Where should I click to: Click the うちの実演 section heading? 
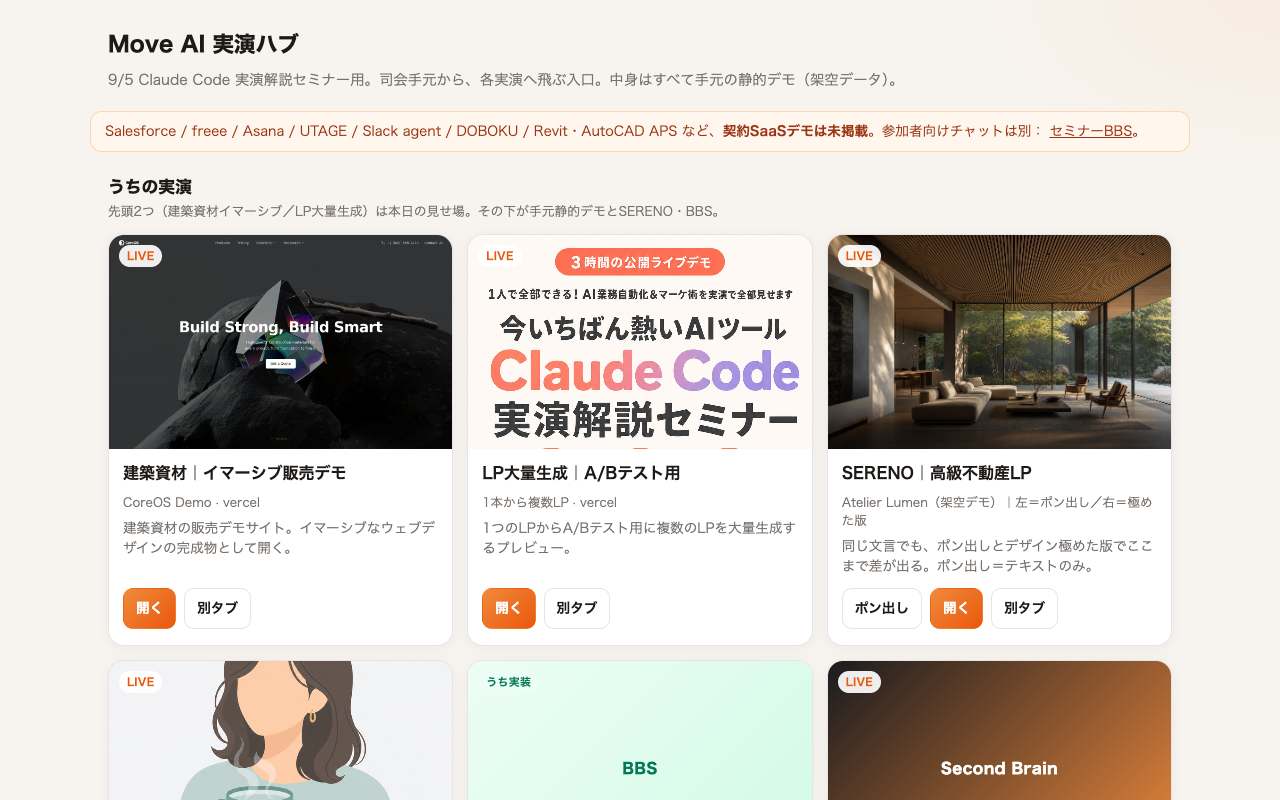[x=150, y=186]
